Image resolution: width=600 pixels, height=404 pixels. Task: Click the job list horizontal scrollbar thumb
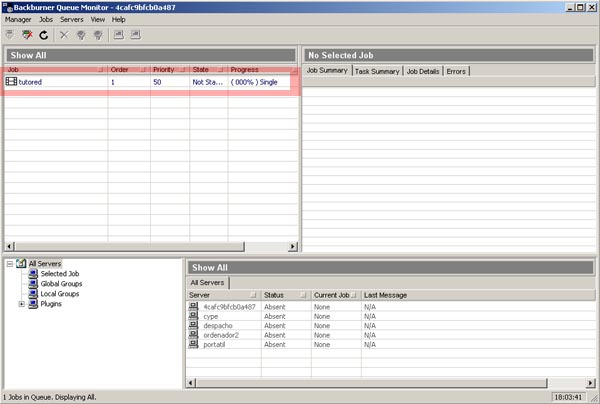click(x=129, y=246)
